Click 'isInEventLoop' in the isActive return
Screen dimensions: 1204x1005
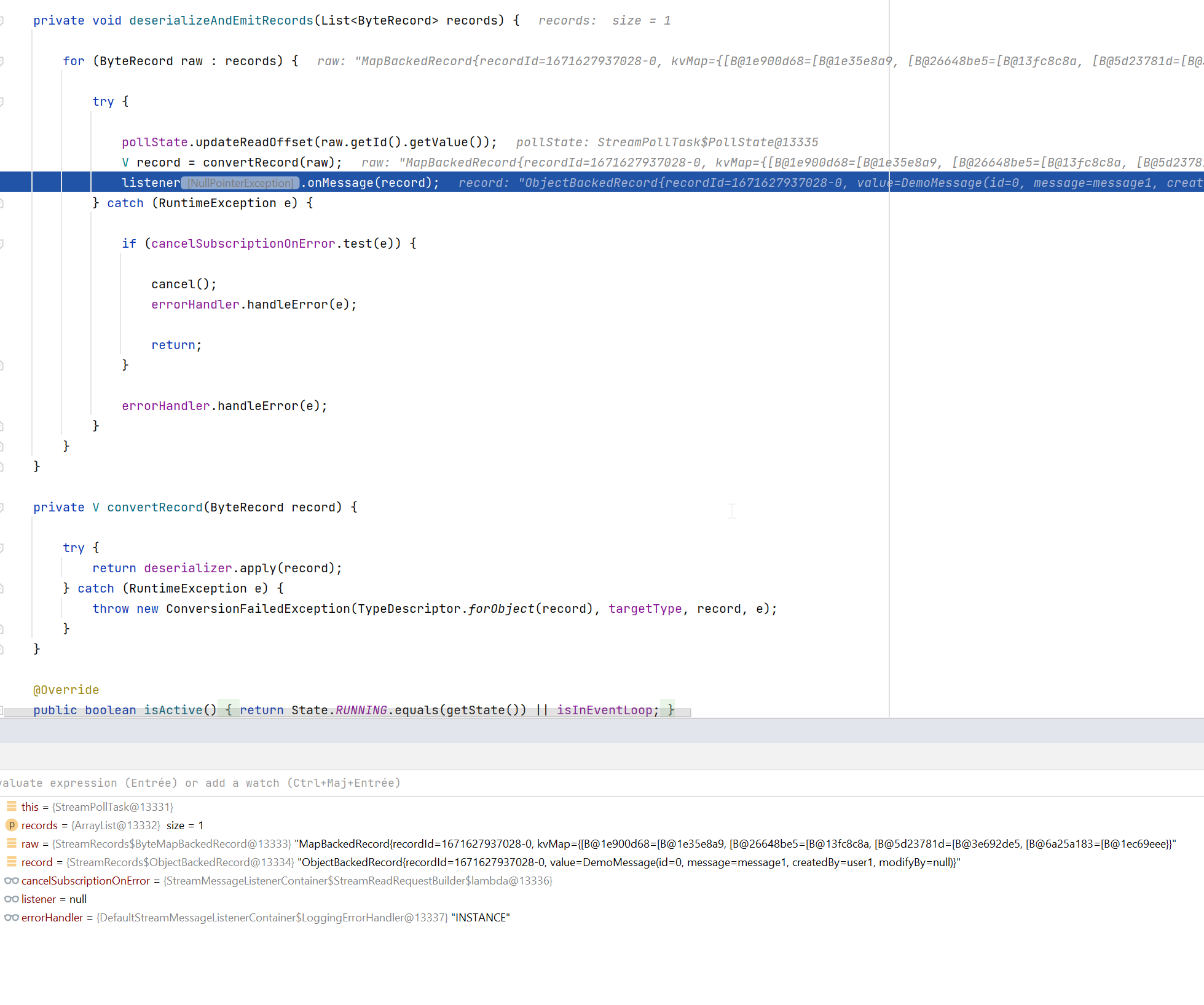coord(605,710)
